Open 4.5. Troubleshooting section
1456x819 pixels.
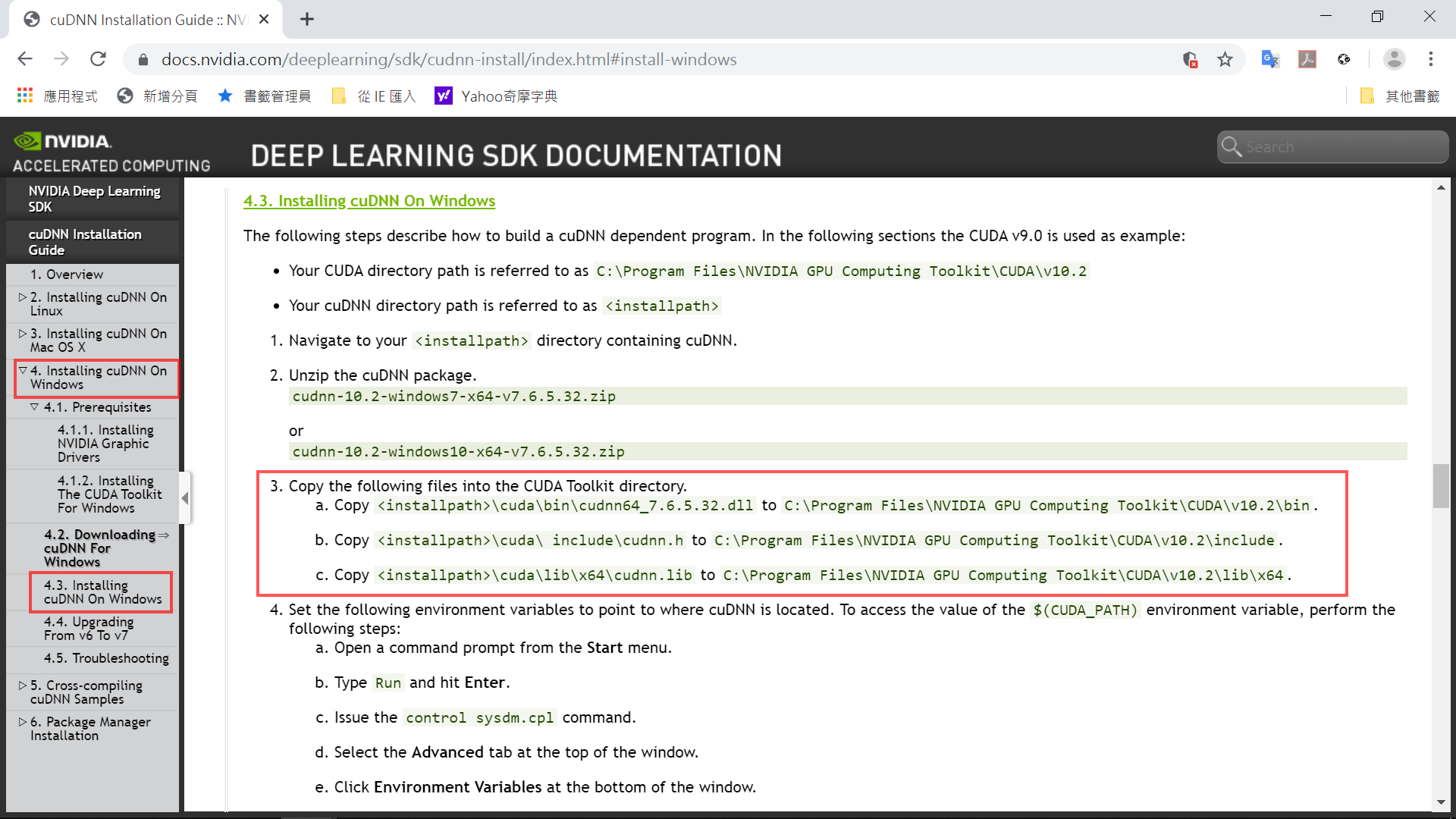tap(106, 658)
